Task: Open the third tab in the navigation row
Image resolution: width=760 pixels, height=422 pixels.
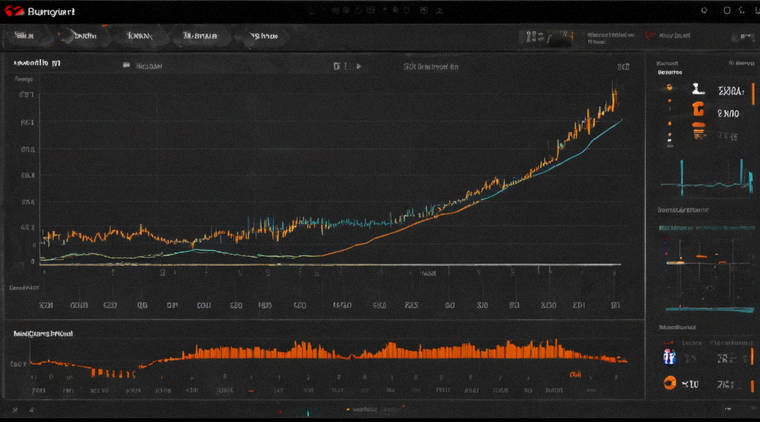Action: click(140, 36)
